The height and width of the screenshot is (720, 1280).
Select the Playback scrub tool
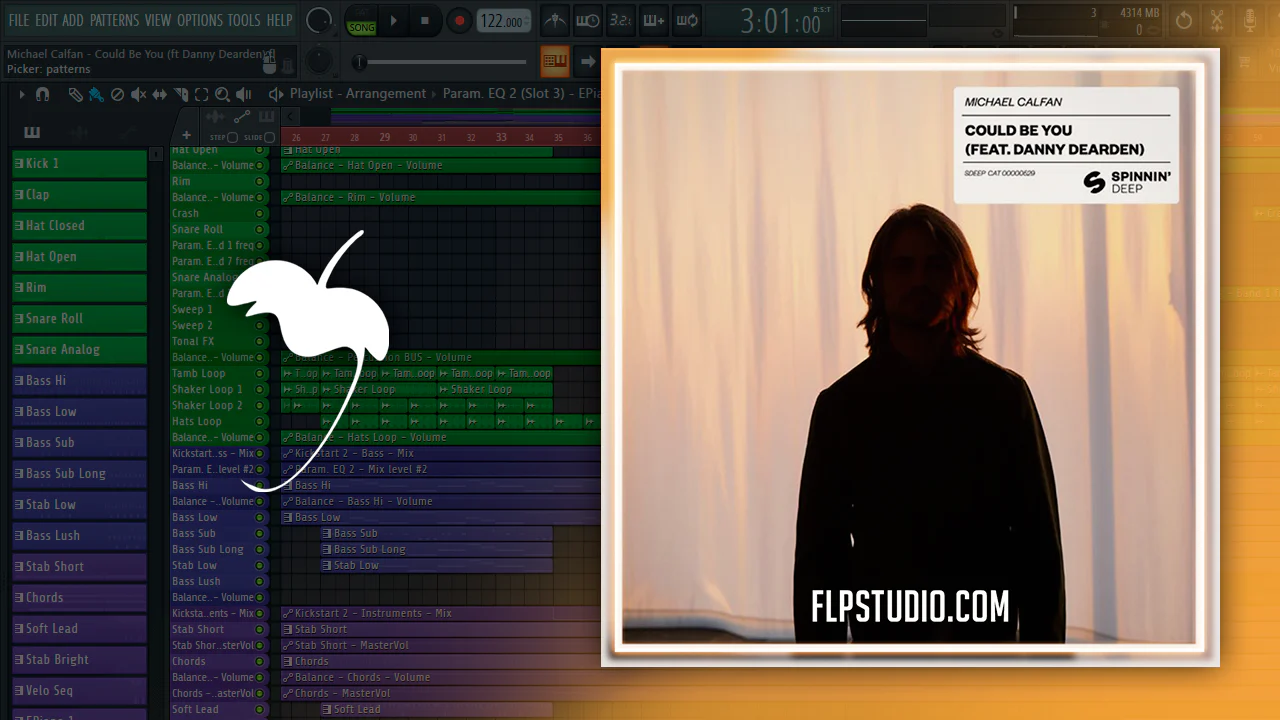(x=243, y=94)
